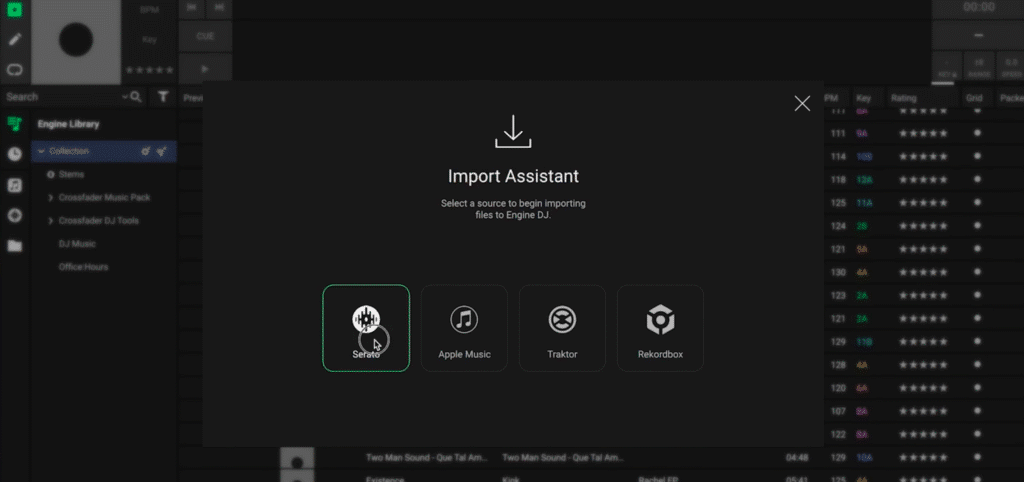Rate the 114 BPM track stars
Viewport: 1024px width, 482px height.
(923, 157)
